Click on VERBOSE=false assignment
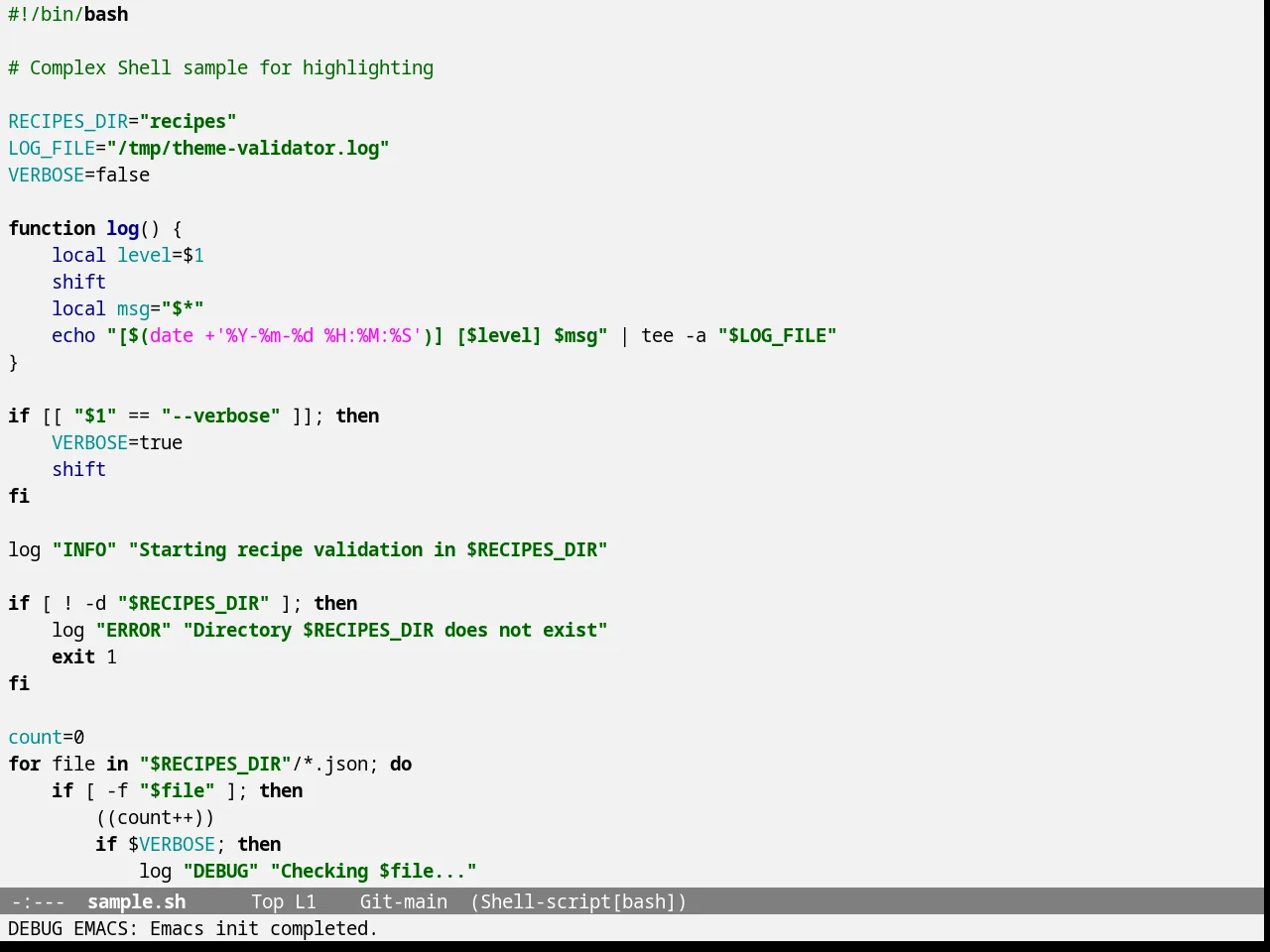Image resolution: width=1270 pixels, height=952 pixels. [x=79, y=175]
